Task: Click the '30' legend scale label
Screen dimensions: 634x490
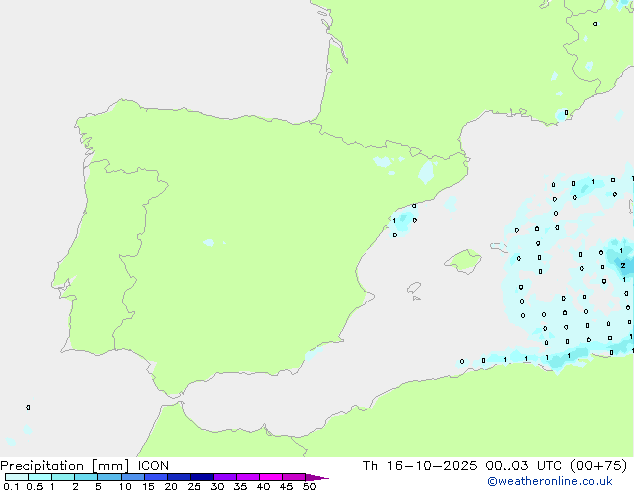Action: 217,486
